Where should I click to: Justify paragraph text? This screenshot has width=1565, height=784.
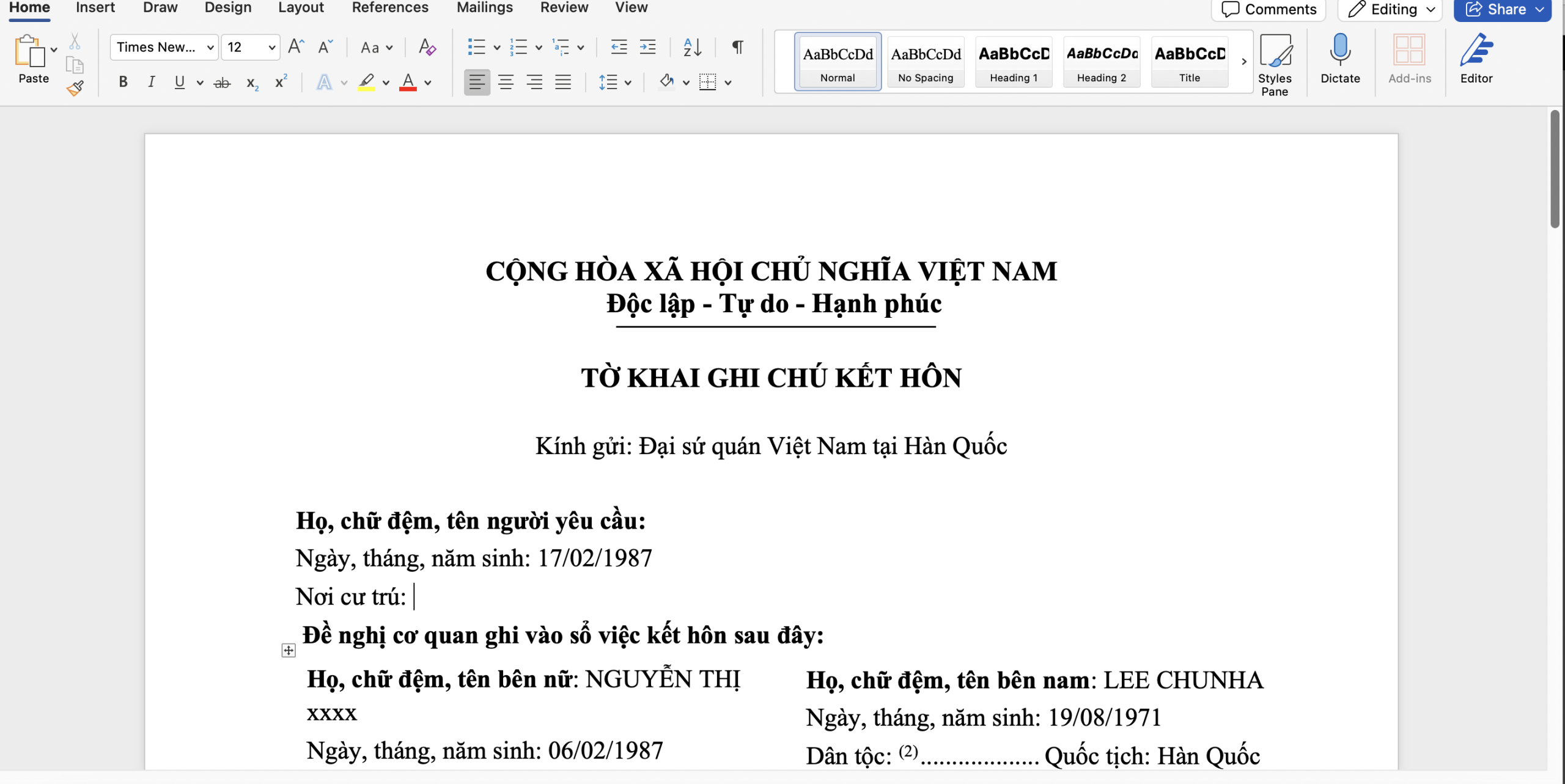click(563, 82)
